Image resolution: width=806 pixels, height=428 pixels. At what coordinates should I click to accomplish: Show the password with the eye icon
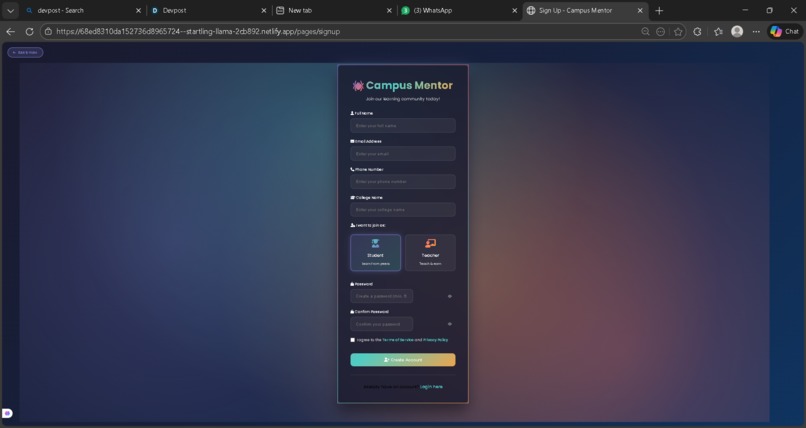point(450,296)
